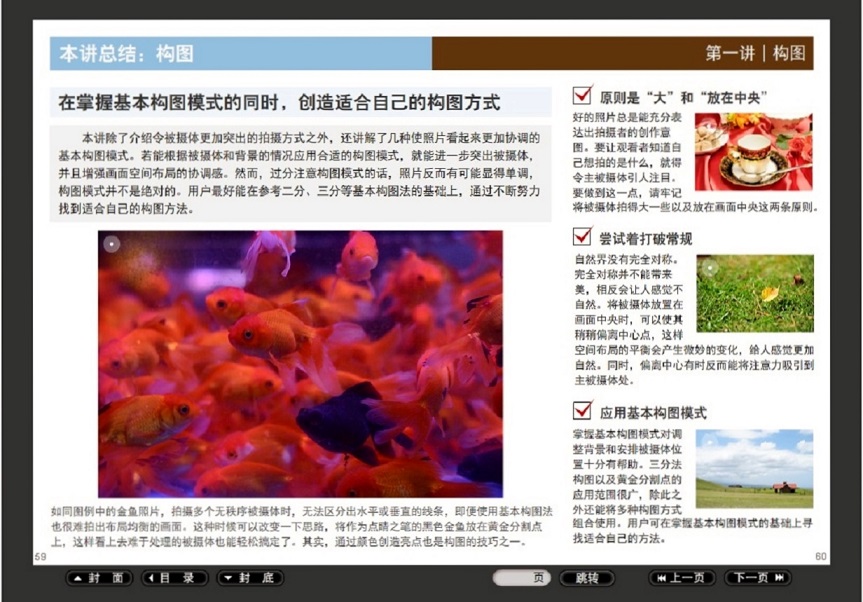
Task: Go to 下一页 (next page)
Action: tap(757, 578)
